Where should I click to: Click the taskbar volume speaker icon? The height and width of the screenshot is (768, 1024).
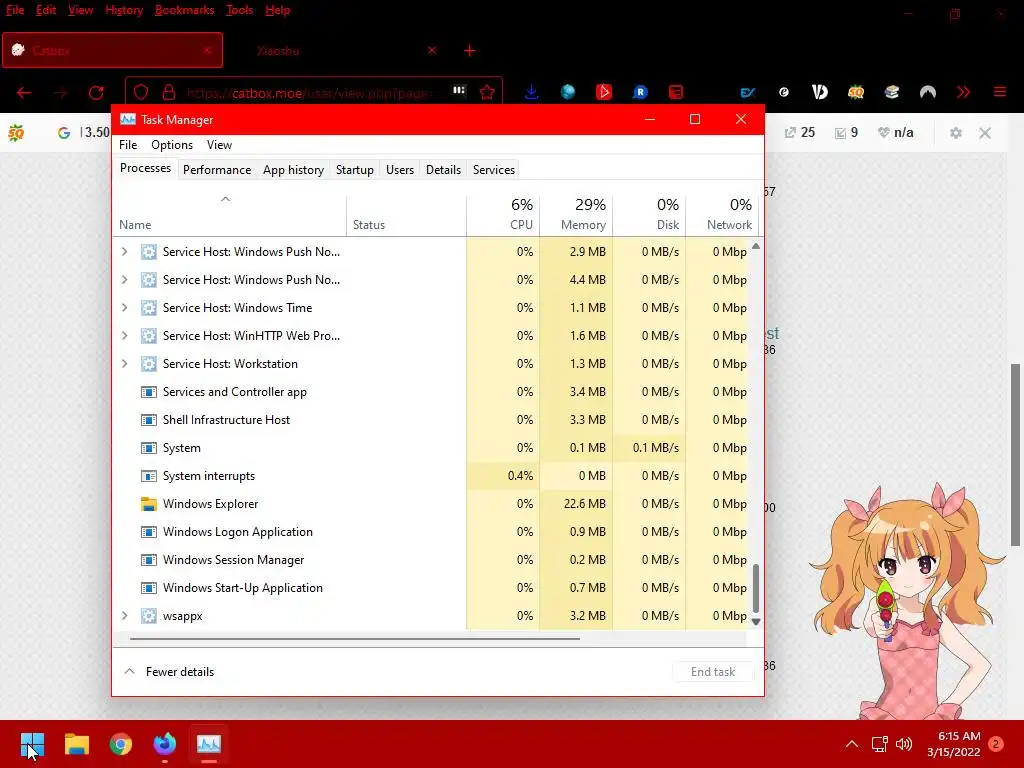point(904,744)
